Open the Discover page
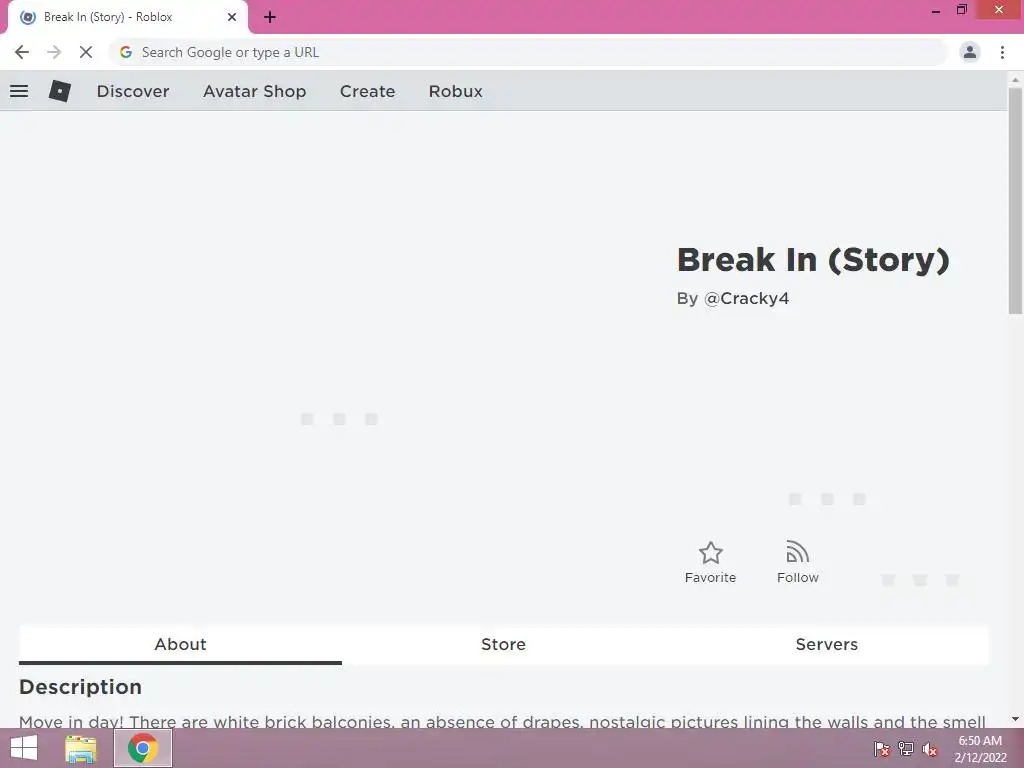This screenshot has width=1024, height=768. tap(133, 91)
